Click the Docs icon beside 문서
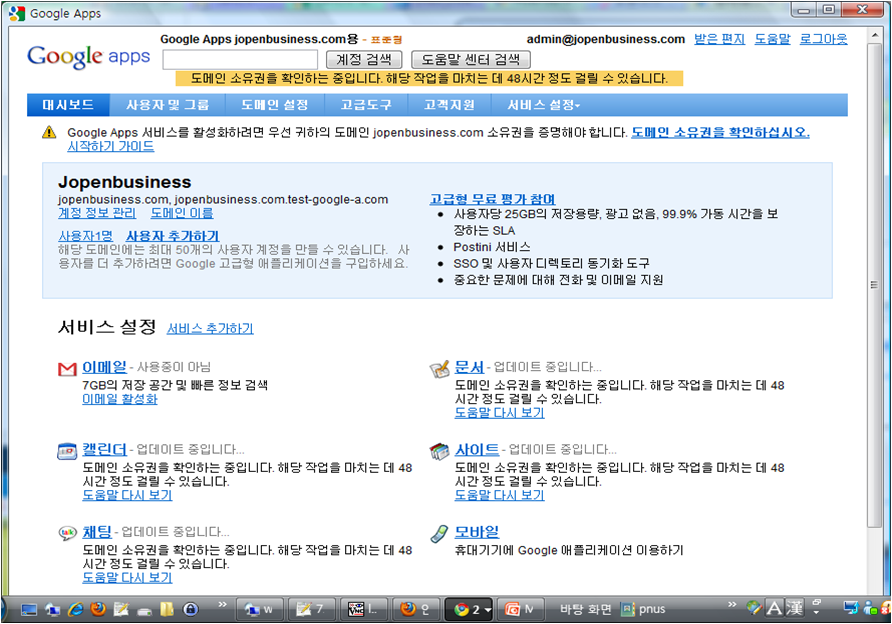The height and width of the screenshot is (624, 892). point(439,369)
